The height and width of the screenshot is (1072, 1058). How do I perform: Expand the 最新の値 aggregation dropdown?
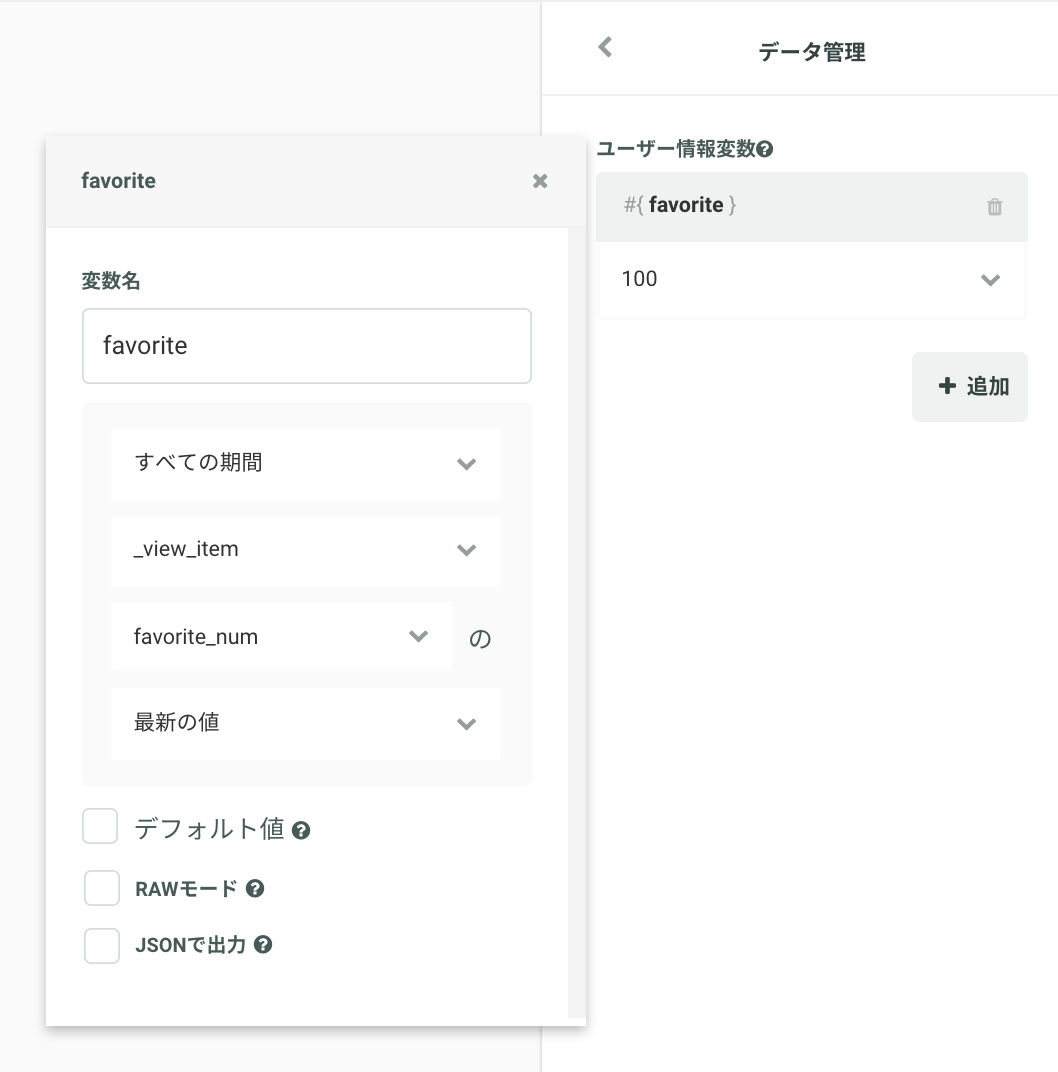click(306, 723)
